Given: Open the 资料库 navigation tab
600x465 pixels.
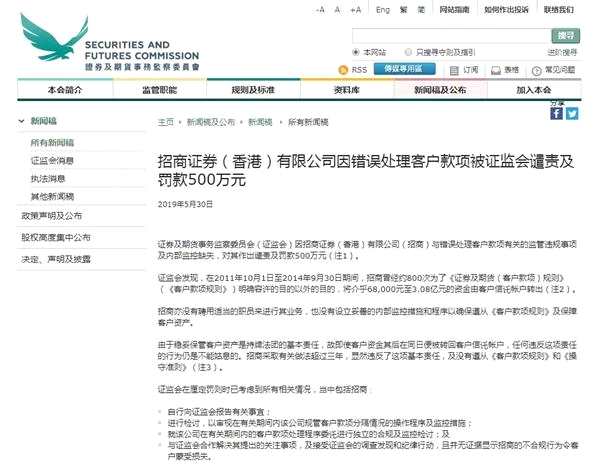Looking at the screenshot, I should (347, 90).
